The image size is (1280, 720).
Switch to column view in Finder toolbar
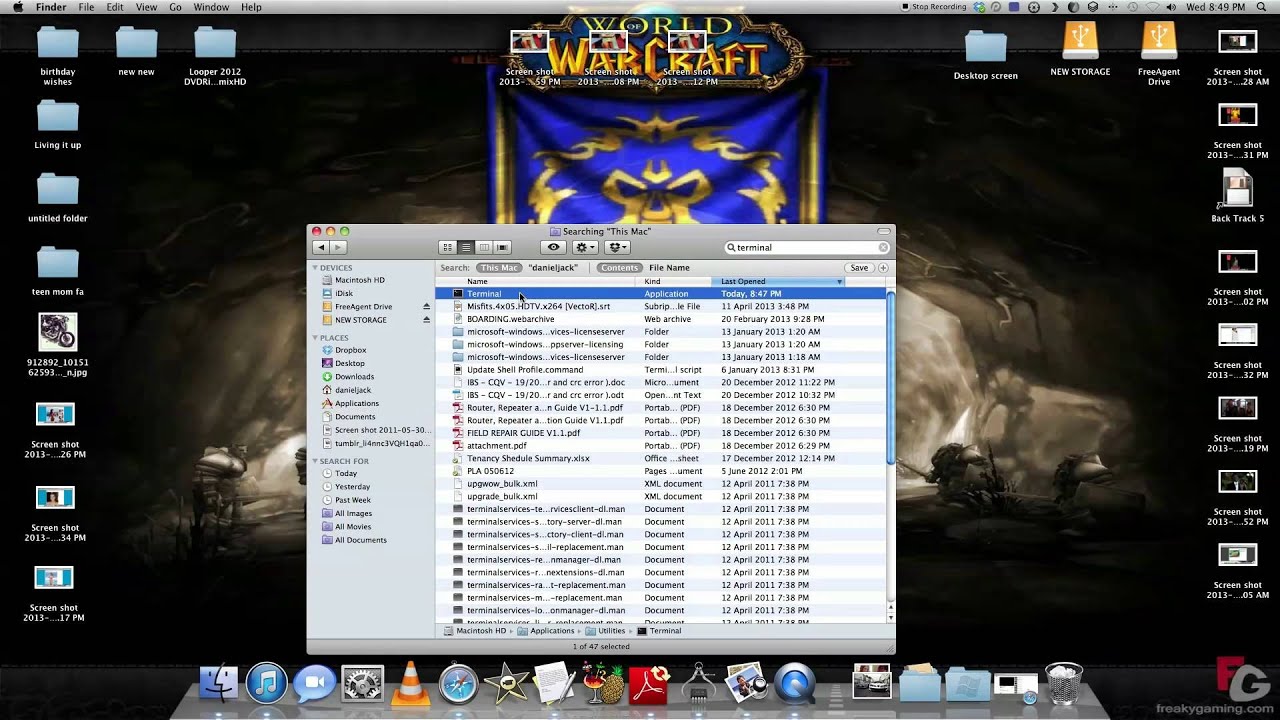coord(484,247)
